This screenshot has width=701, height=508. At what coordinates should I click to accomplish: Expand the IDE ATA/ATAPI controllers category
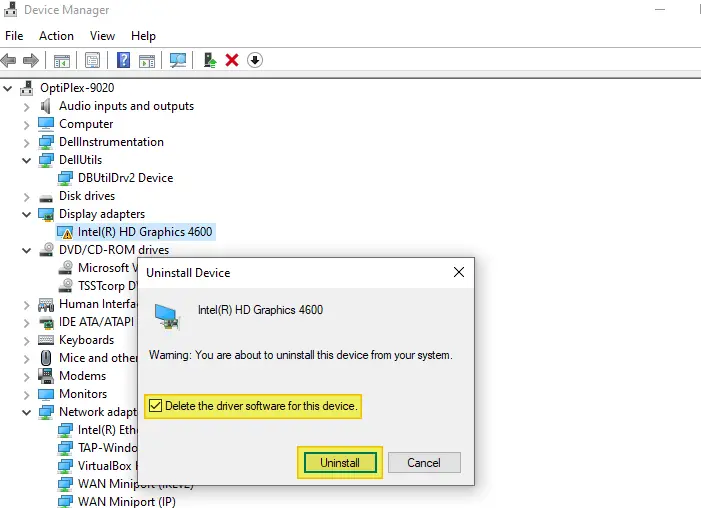pyautogui.click(x=26, y=323)
